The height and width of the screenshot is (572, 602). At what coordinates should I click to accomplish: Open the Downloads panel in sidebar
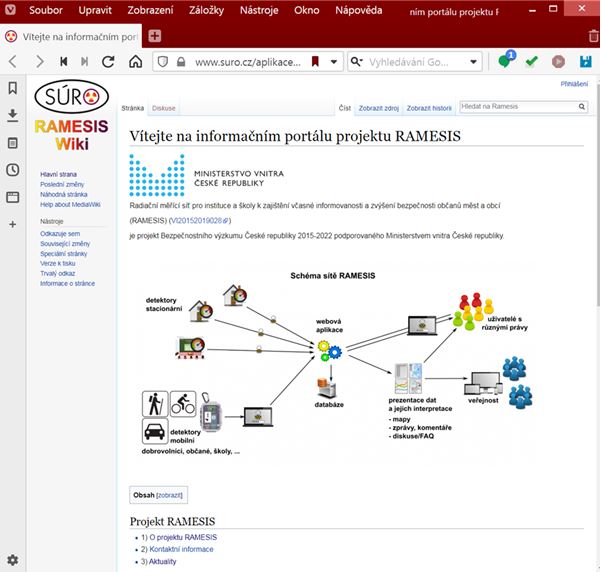pos(12,115)
